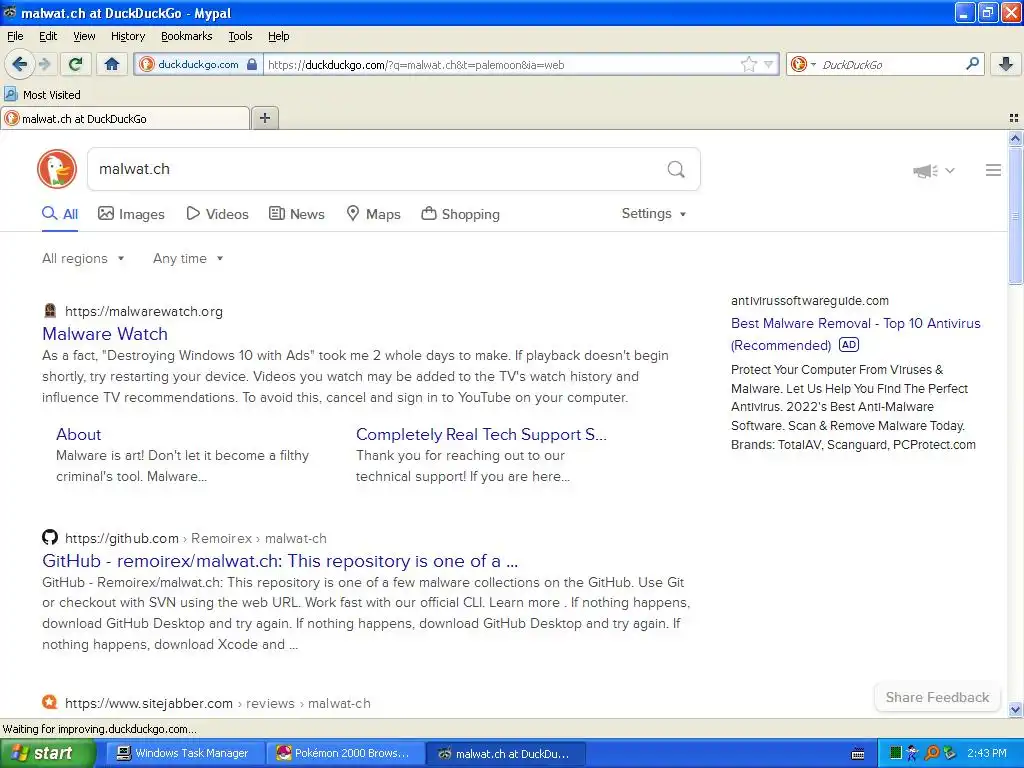This screenshot has width=1024, height=768.
Task: Visit the https://malwarewatch.org URL line
Action: (144, 312)
